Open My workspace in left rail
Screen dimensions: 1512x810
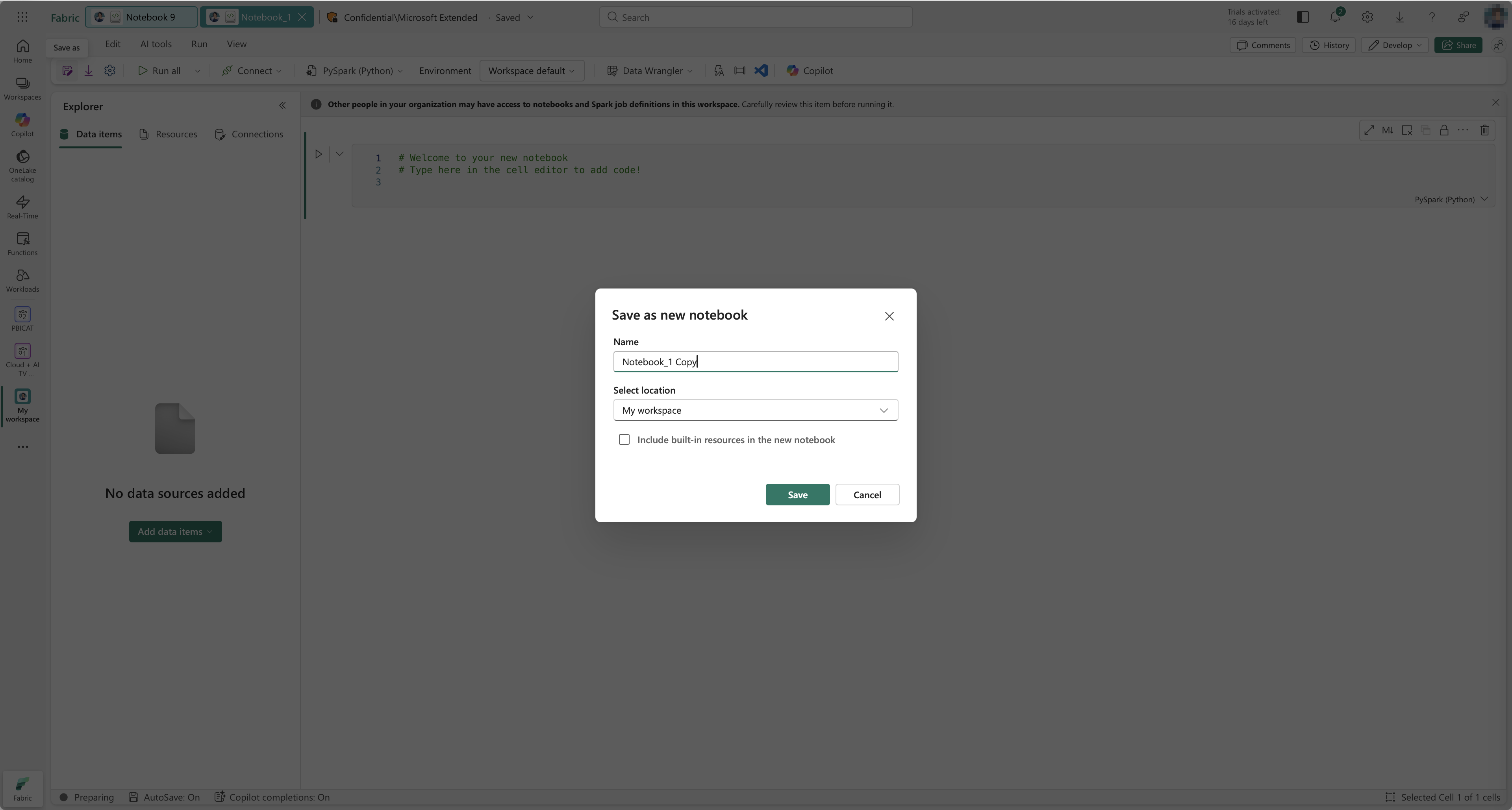(22, 405)
